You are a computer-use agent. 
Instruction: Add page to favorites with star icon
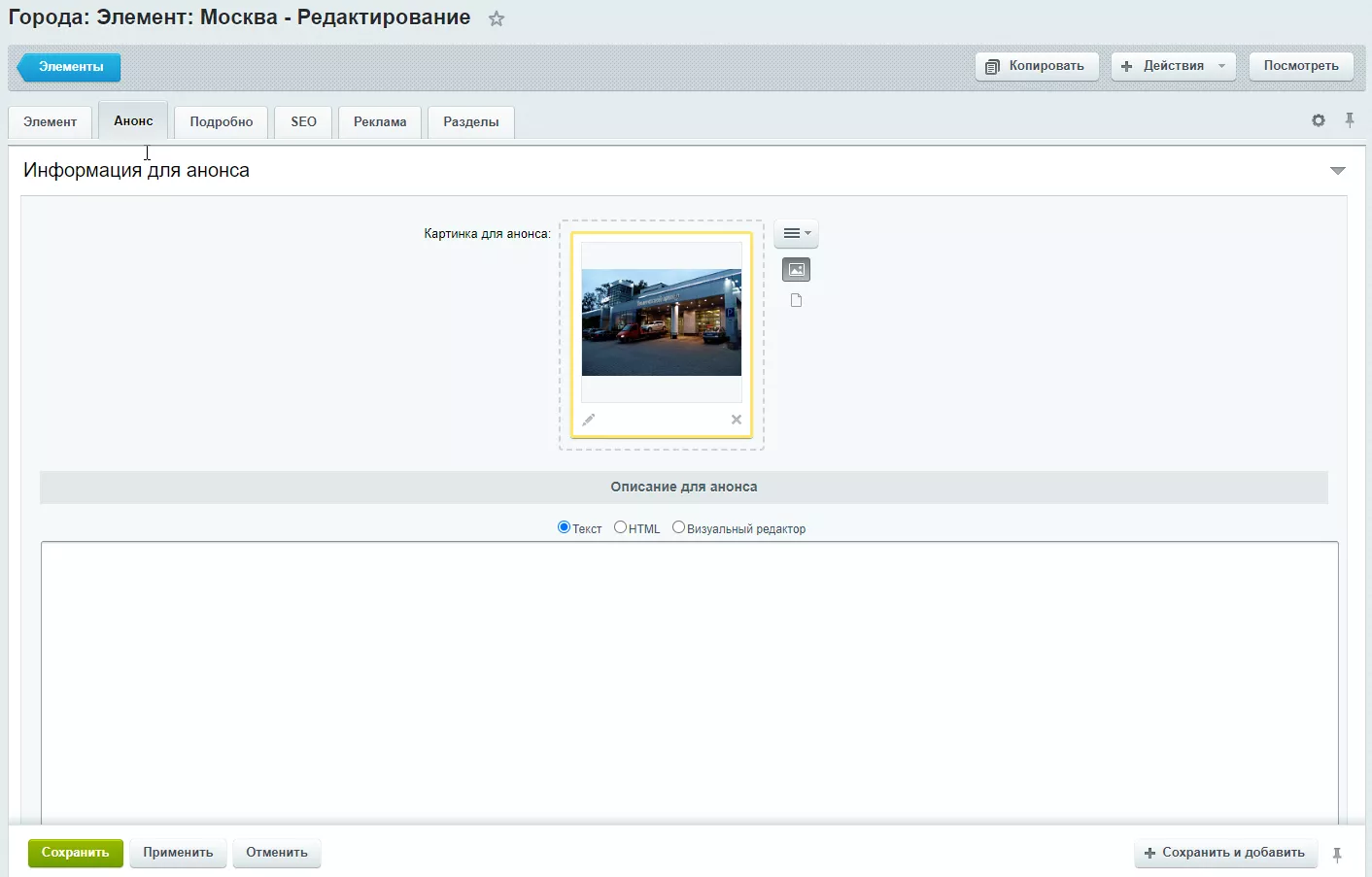[x=497, y=18]
